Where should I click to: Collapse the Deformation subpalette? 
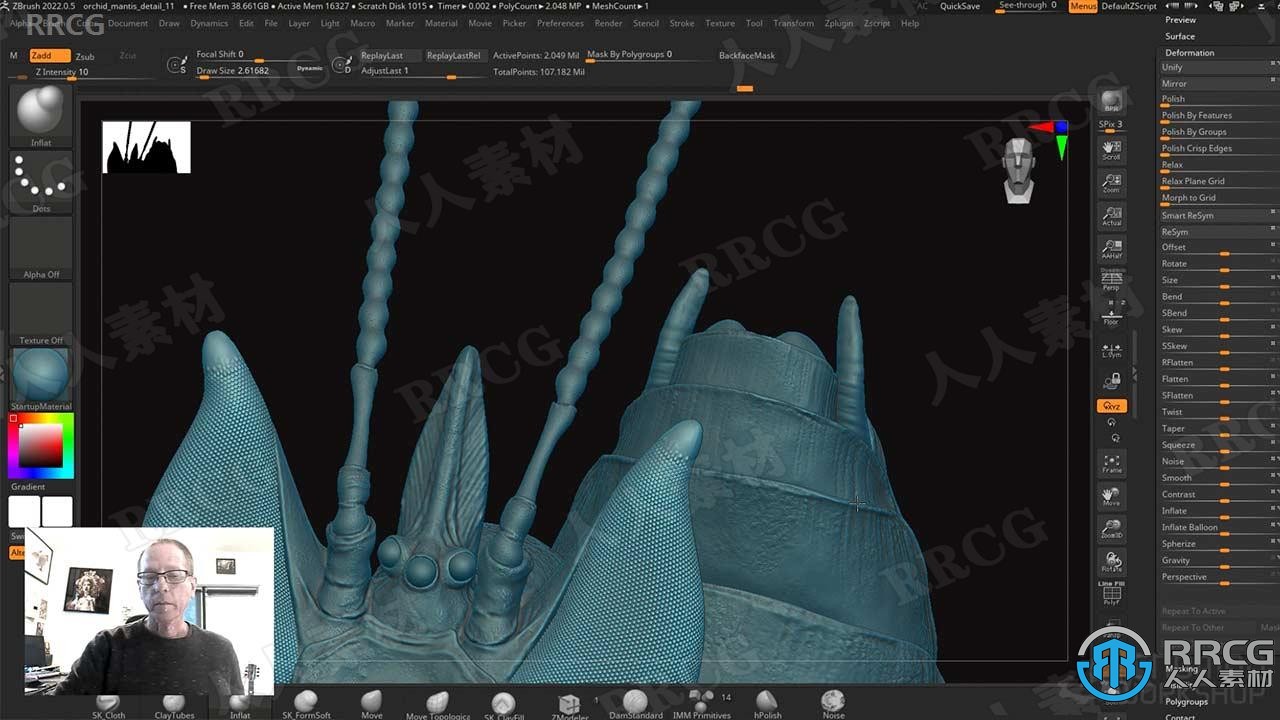(x=1189, y=52)
